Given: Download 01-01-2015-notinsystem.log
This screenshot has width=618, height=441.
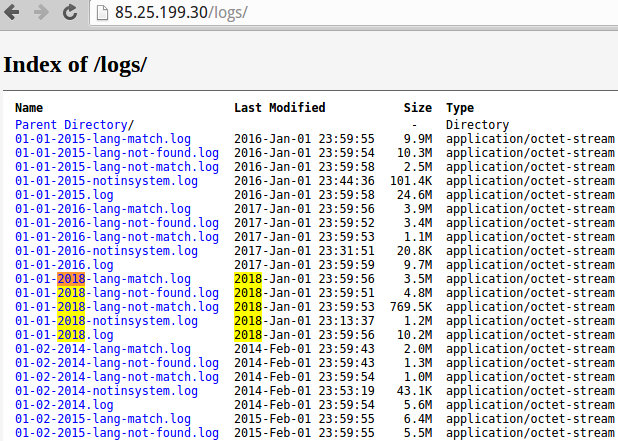Looking at the screenshot, I should (x=106, y=181).
